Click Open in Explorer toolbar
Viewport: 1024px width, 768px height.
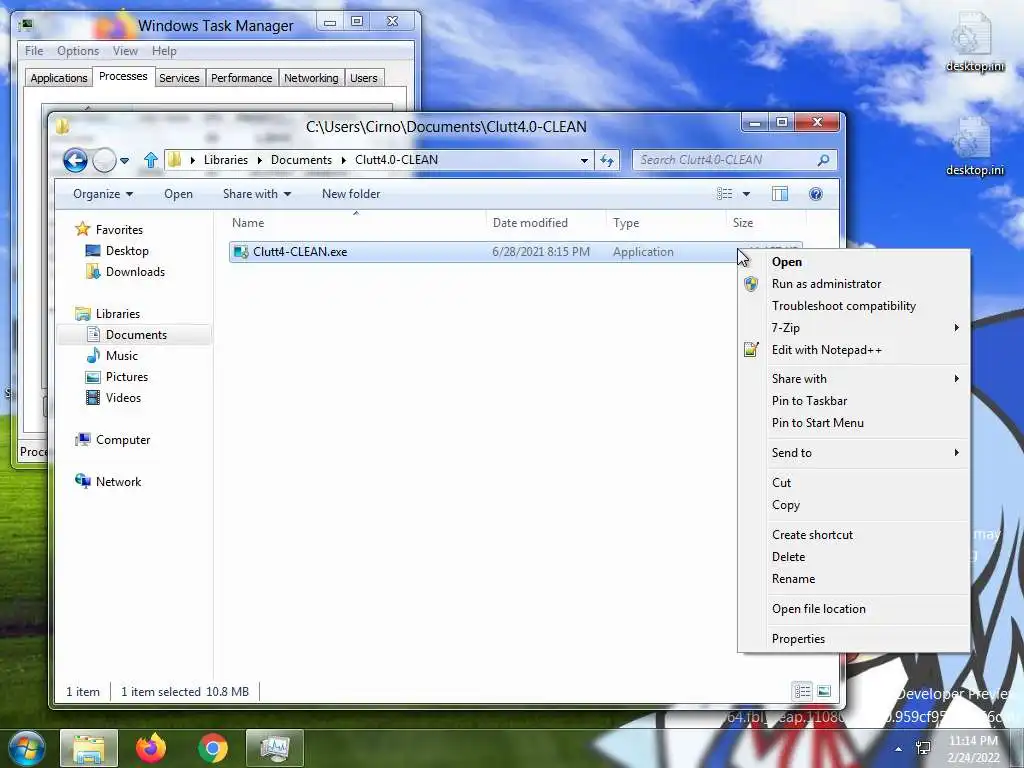[x=178, y=194]
